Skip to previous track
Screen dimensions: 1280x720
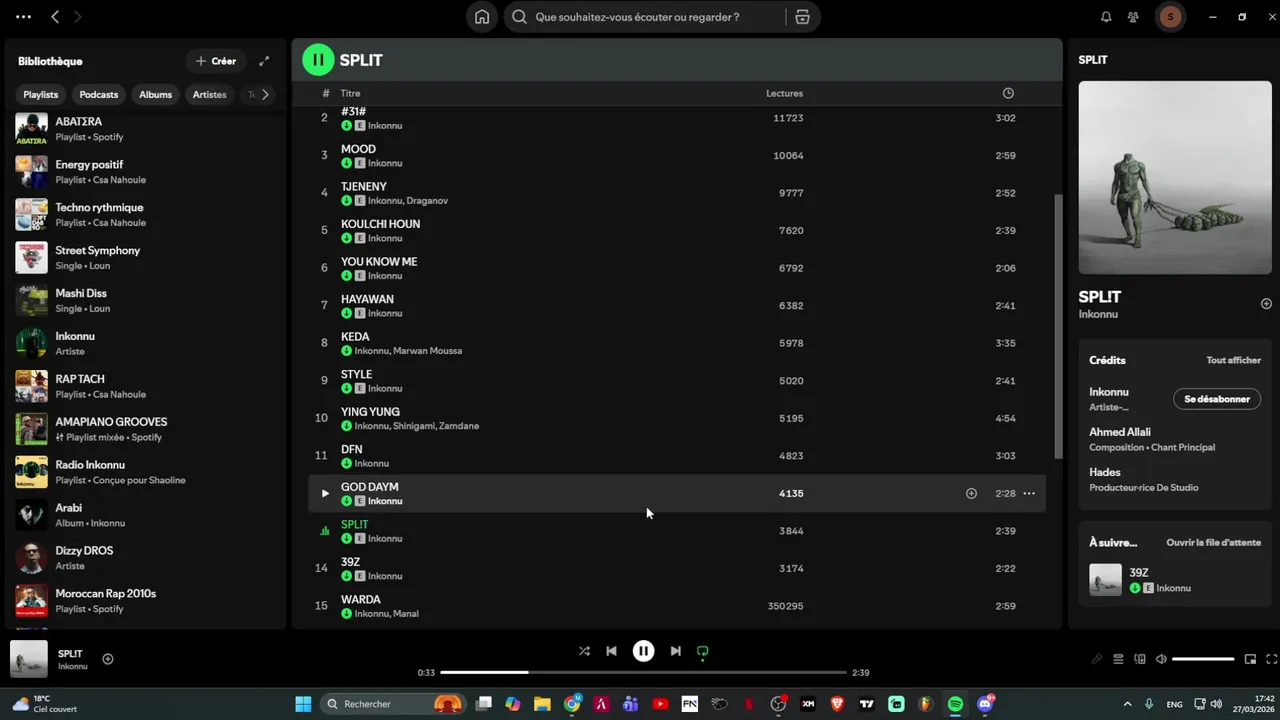pos(611,651)
